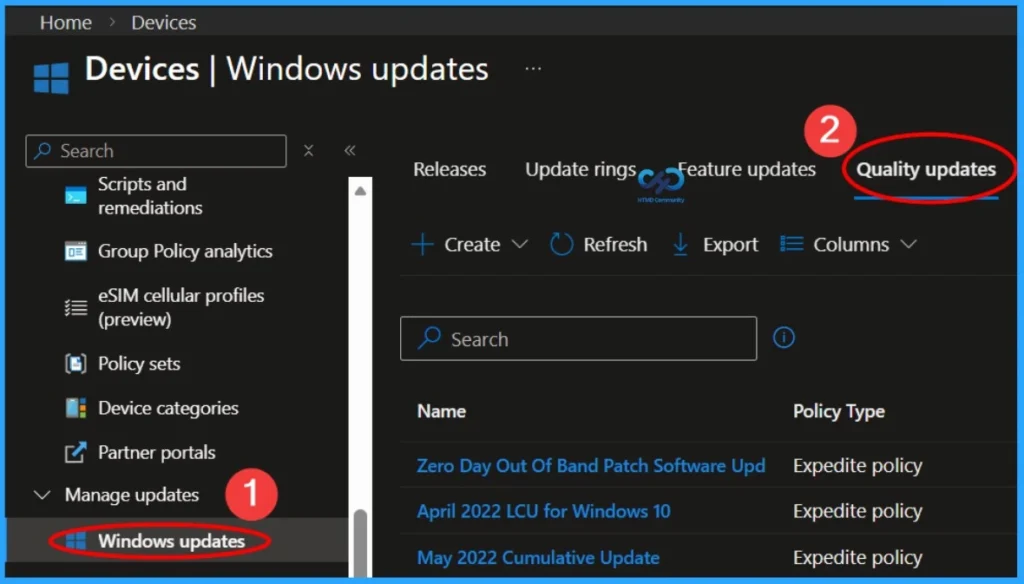Viewport: 1024px width, 584px height.
Task: Collapse the Manage updates section
Action: [x=41, y=495]
